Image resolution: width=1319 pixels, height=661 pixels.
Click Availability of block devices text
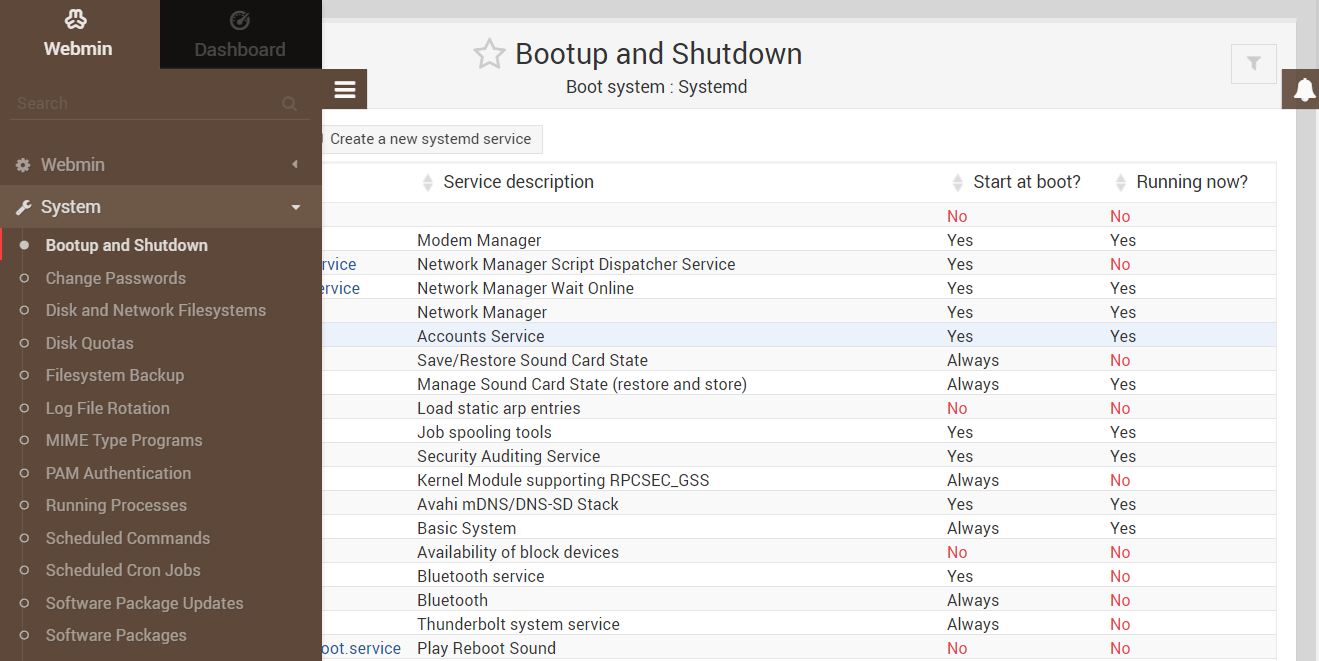518,552
